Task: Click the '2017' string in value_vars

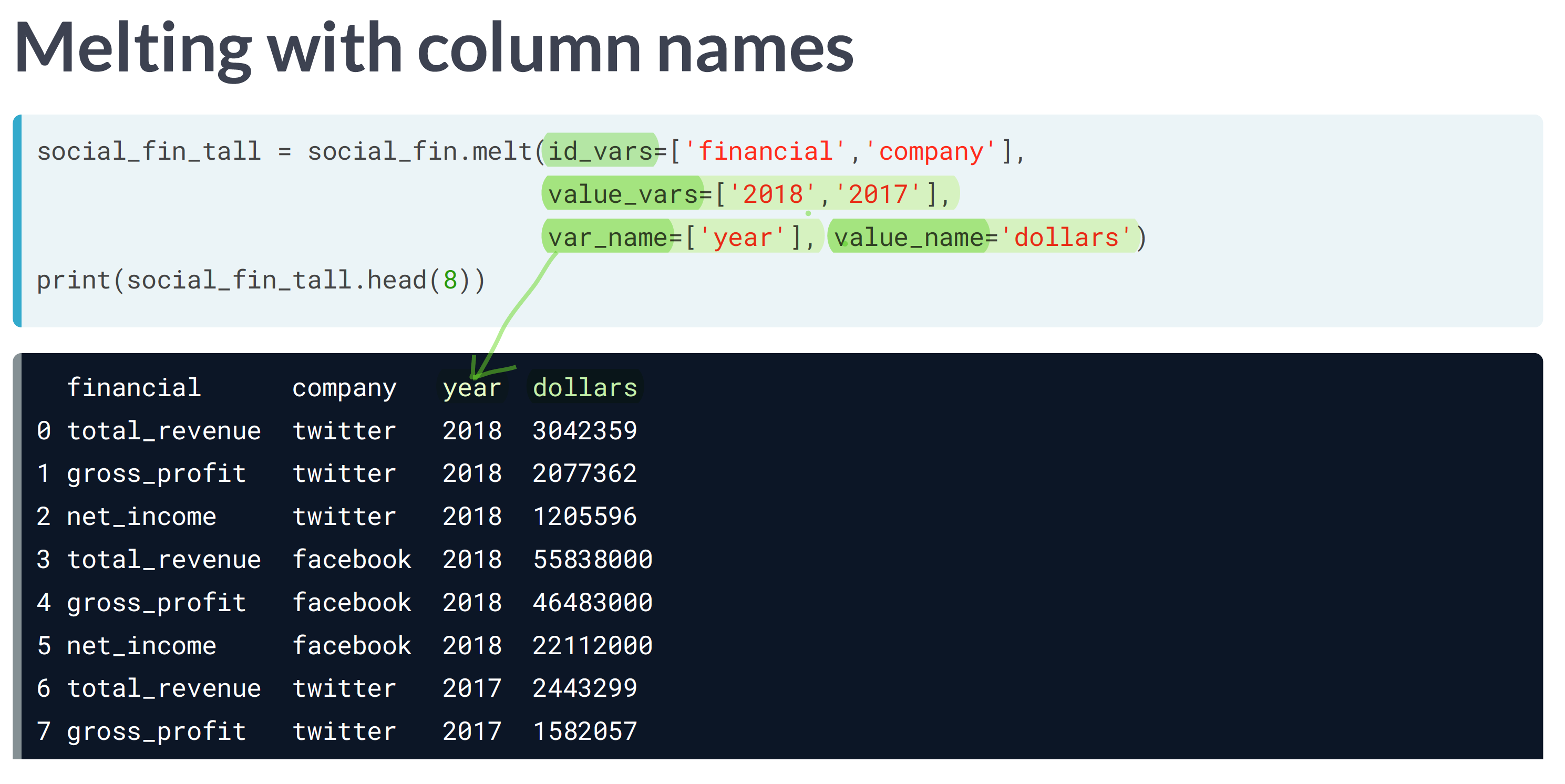Action: click(x=877, y=194)
